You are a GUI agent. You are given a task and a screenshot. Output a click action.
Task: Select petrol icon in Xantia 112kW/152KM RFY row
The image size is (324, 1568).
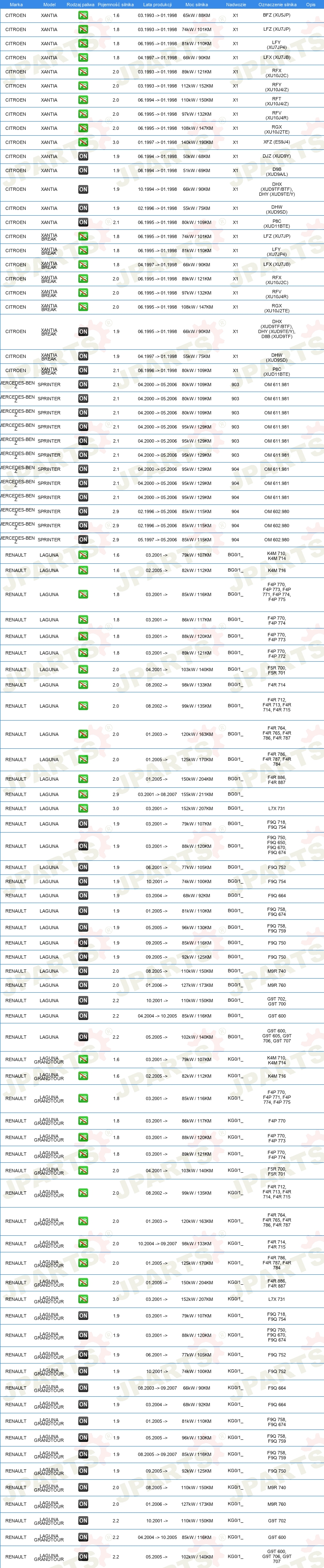[83, 86]
